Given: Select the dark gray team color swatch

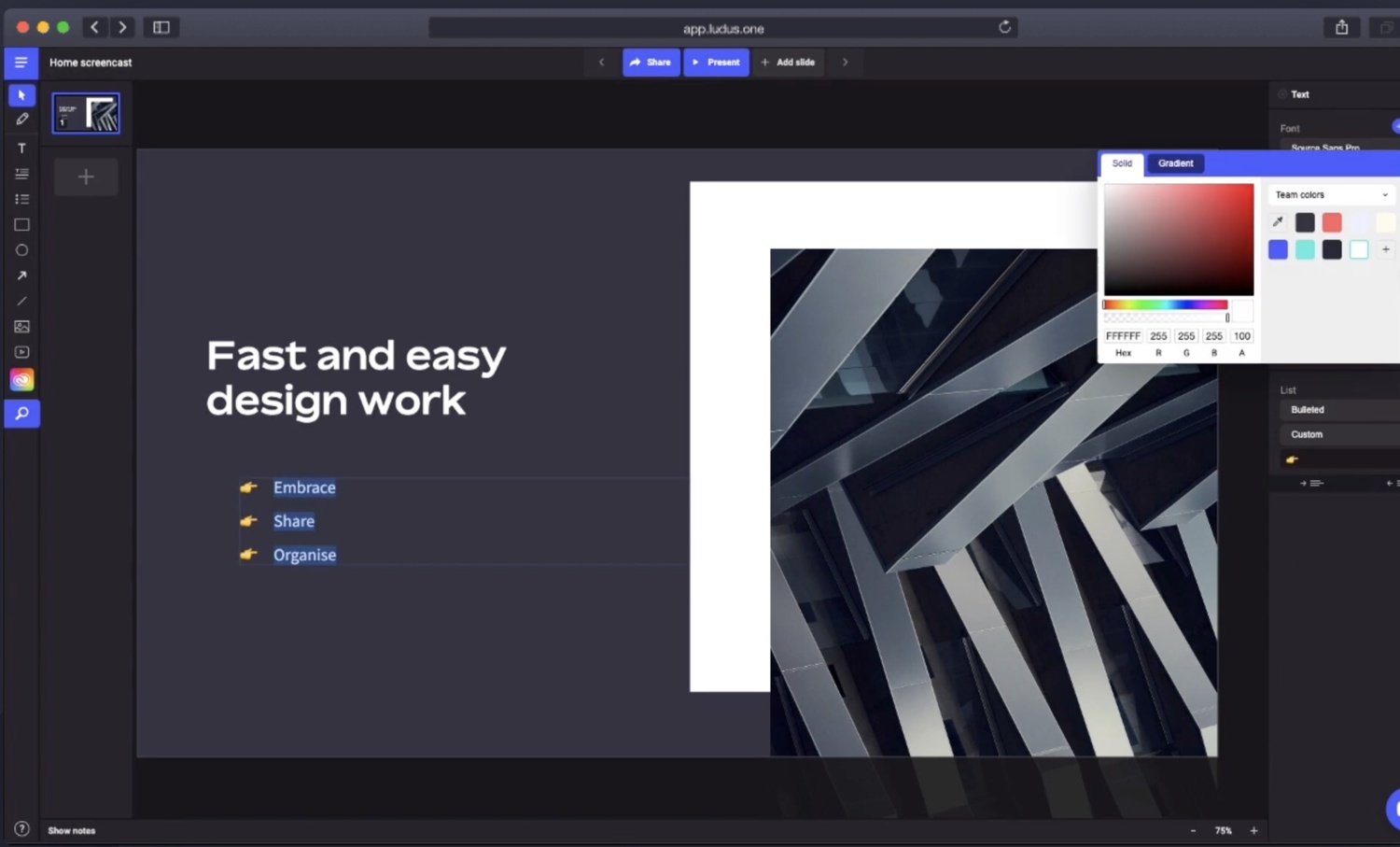Looking at the screenshot, I should click(1305, 222).
